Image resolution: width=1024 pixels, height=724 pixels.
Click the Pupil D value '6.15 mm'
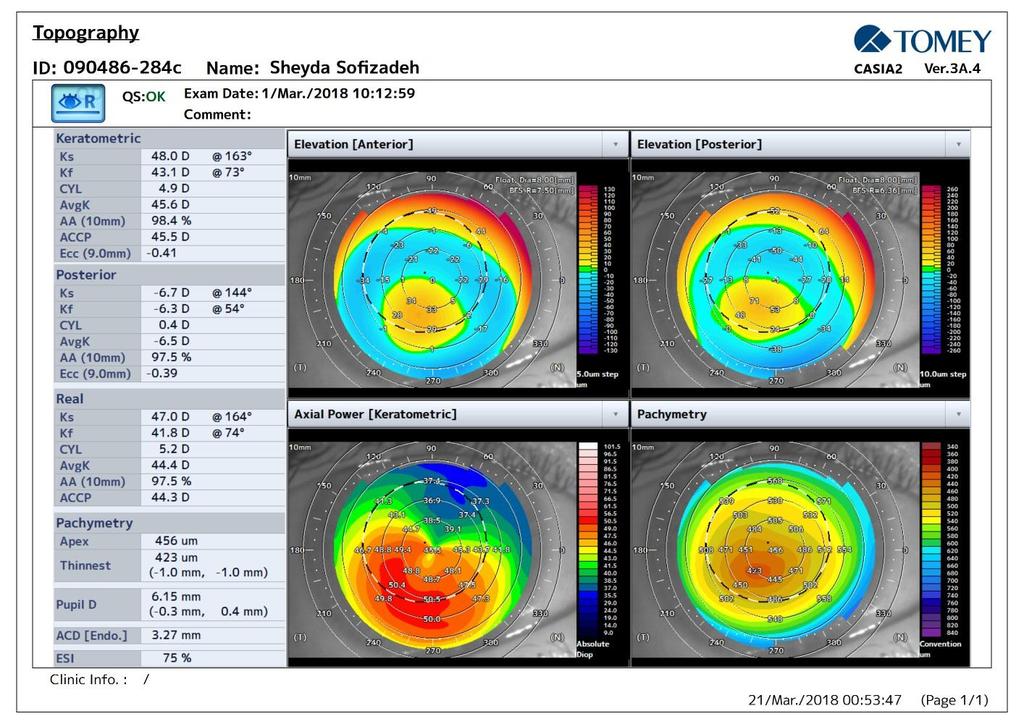[176, 596]
